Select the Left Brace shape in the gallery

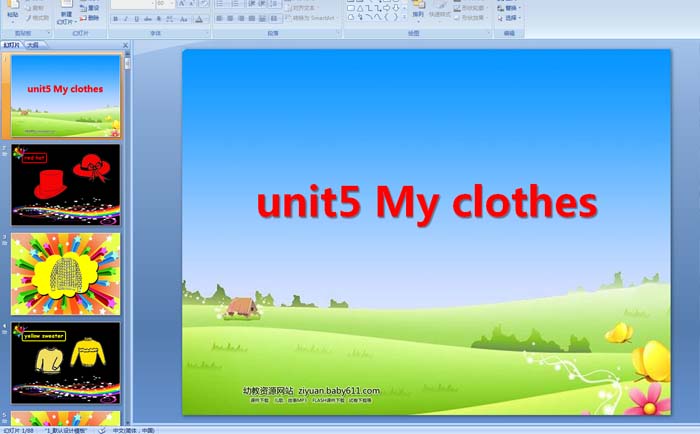pos(387,17)
